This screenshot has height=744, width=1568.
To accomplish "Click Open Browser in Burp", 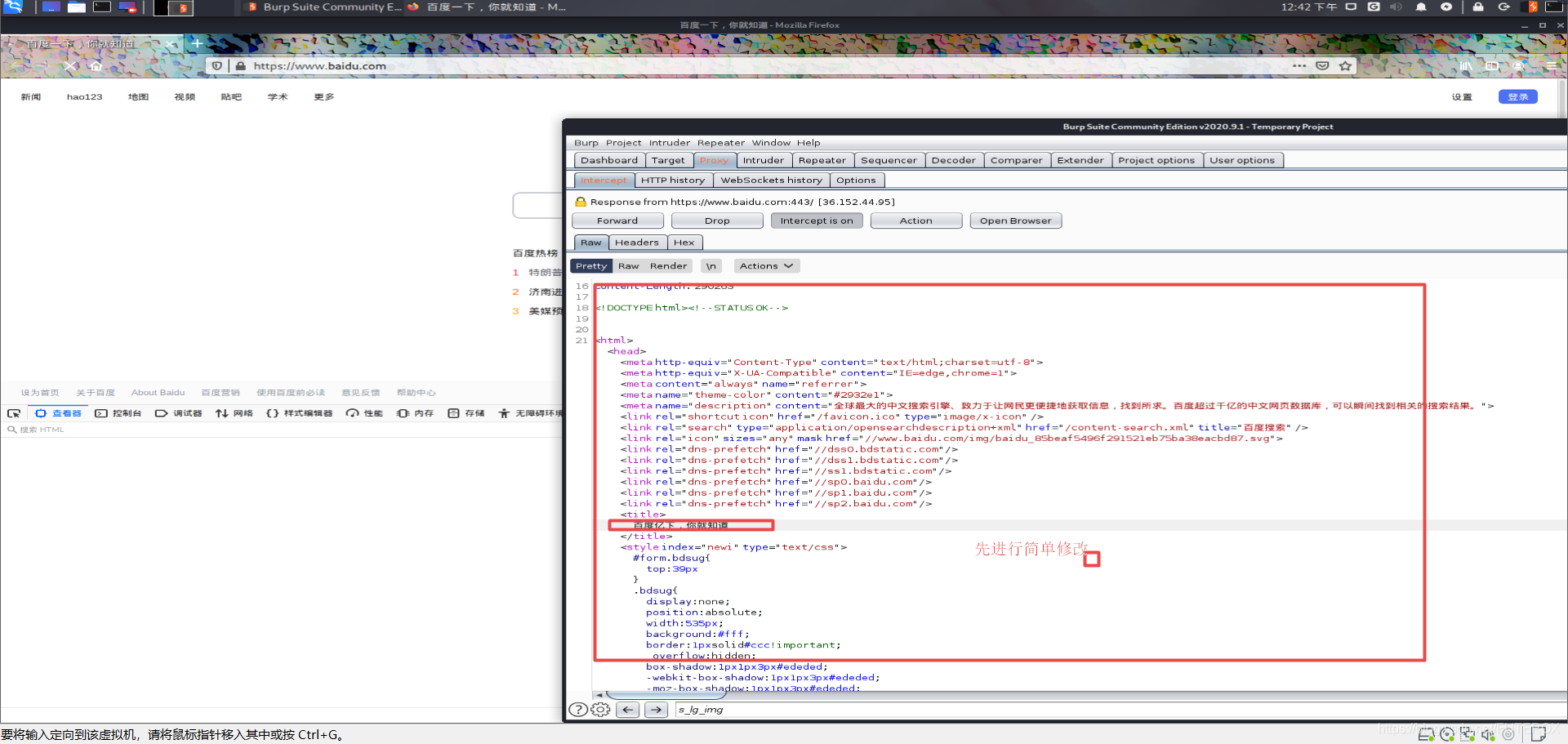I will coord(1016,221).
